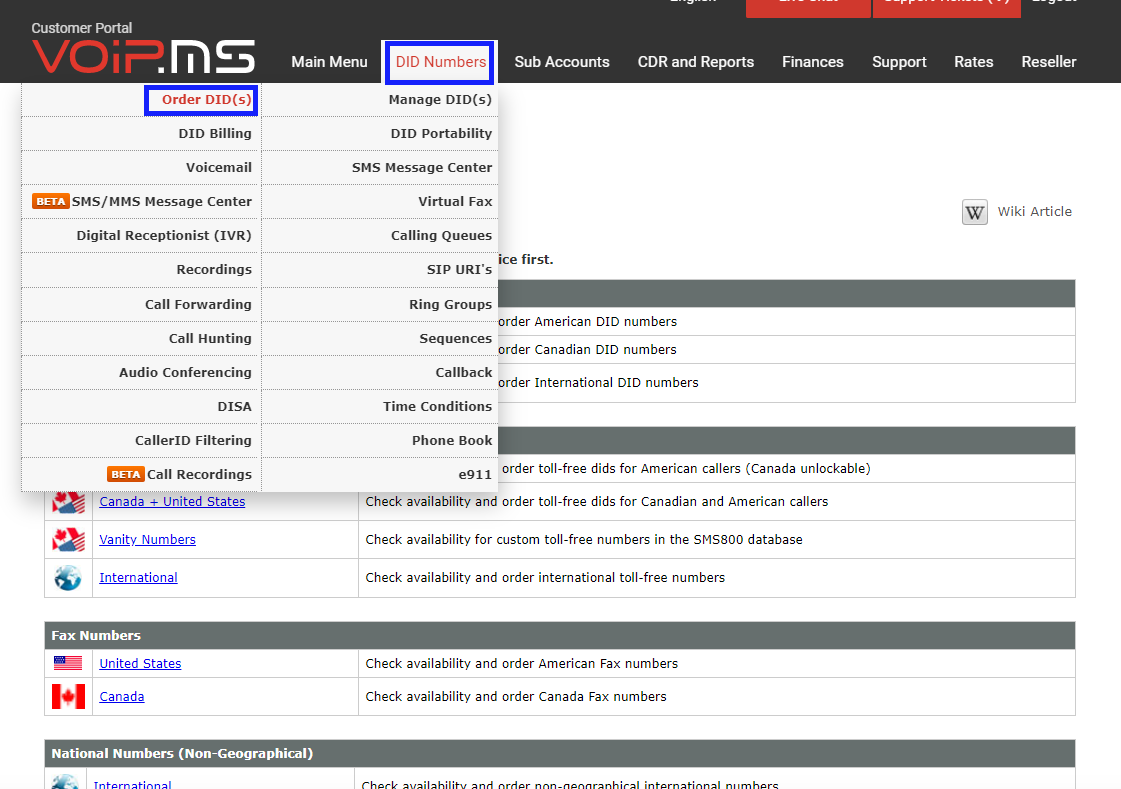The height and width of the screenshot is (789, 1121).
Task: Click 'order Canadian DID numbers' text
Action: pos(587,349)
